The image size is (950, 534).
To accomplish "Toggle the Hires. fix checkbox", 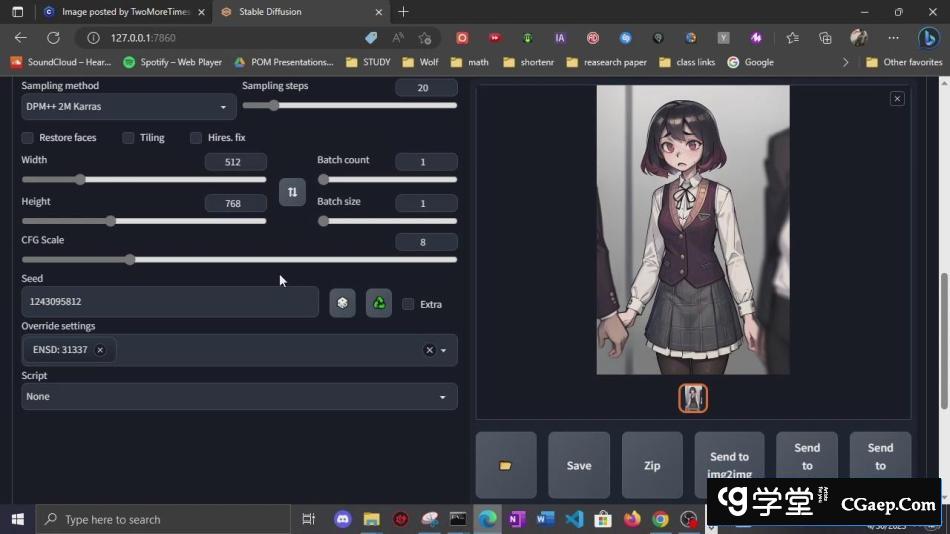I will pos(196,138).
